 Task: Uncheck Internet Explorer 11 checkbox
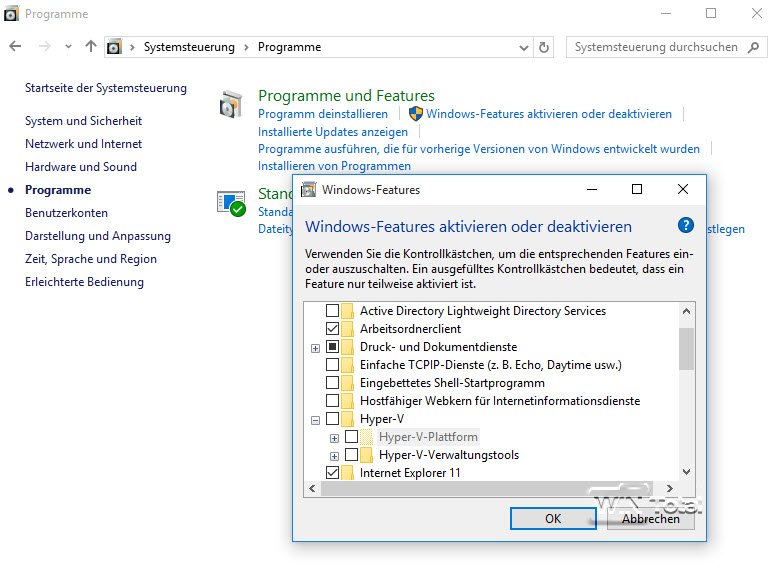pyautogui.click(x=332, y=473)
